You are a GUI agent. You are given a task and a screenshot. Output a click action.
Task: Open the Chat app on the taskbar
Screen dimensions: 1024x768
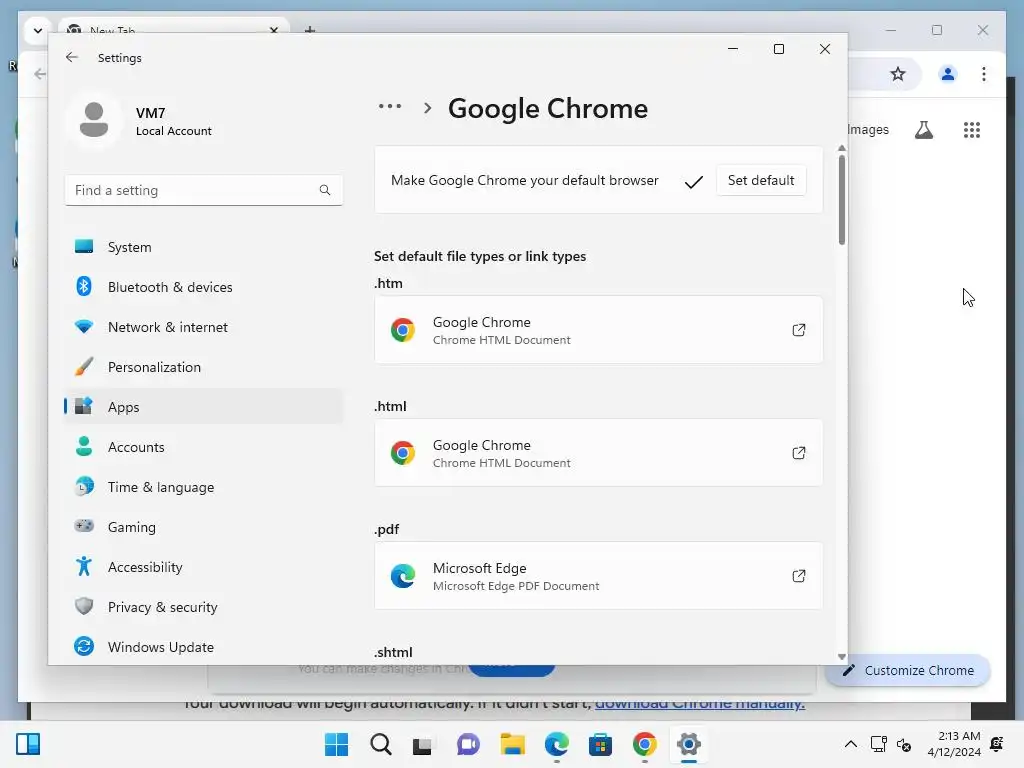click(x=468, y=744)
